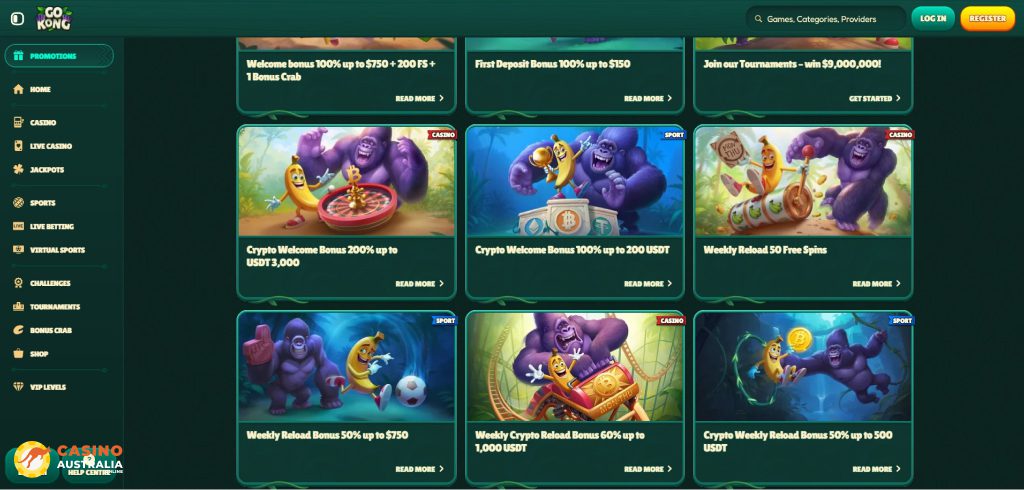Image resolution: width=1024 pixels, height=490 pixels.
Task: Go to Home via the house icon
Action: tap(18, 89)
